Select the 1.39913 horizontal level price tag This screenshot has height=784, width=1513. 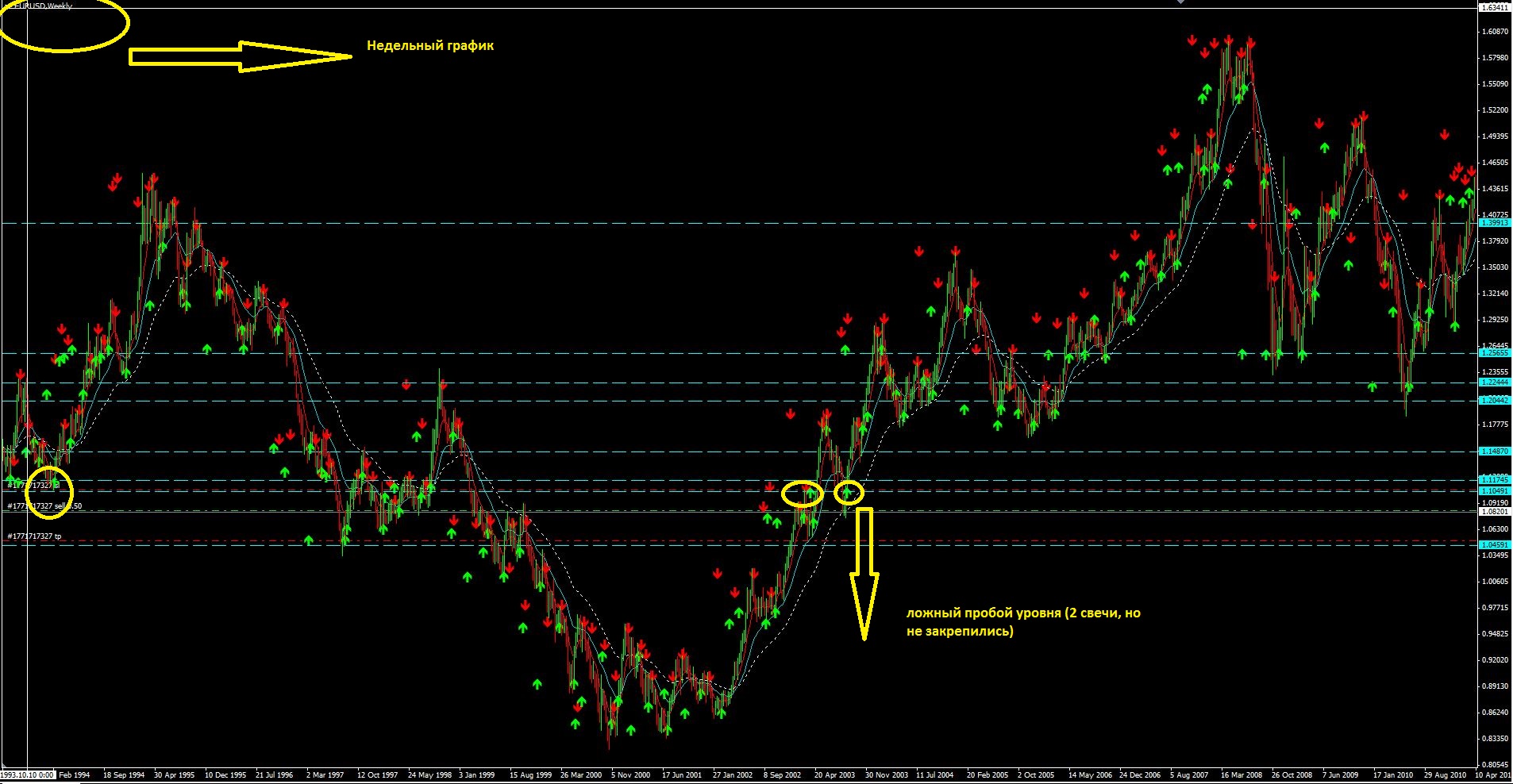[1495, 223]
